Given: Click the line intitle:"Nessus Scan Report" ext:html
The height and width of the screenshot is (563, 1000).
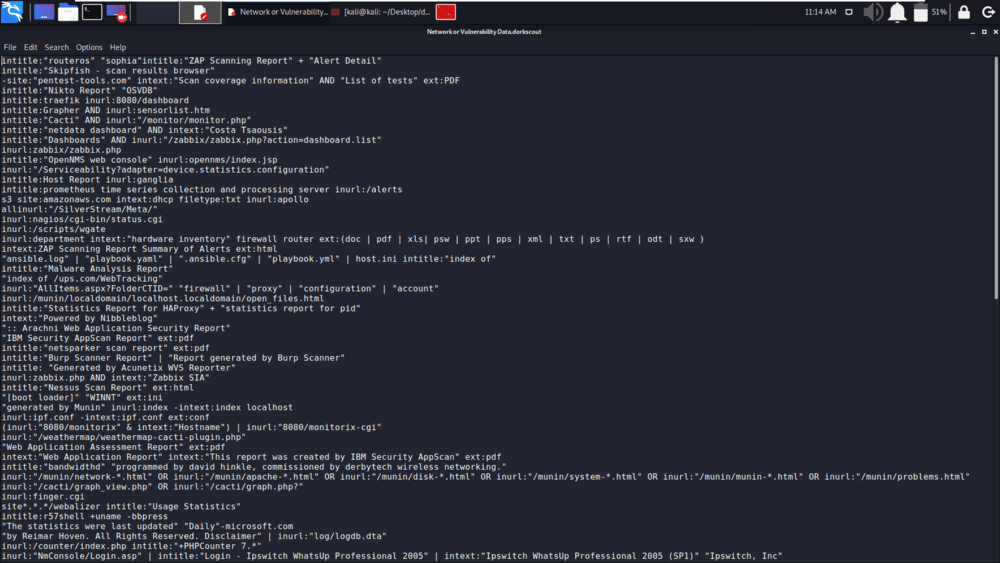Looking at the screenshot, I should 98,388.
